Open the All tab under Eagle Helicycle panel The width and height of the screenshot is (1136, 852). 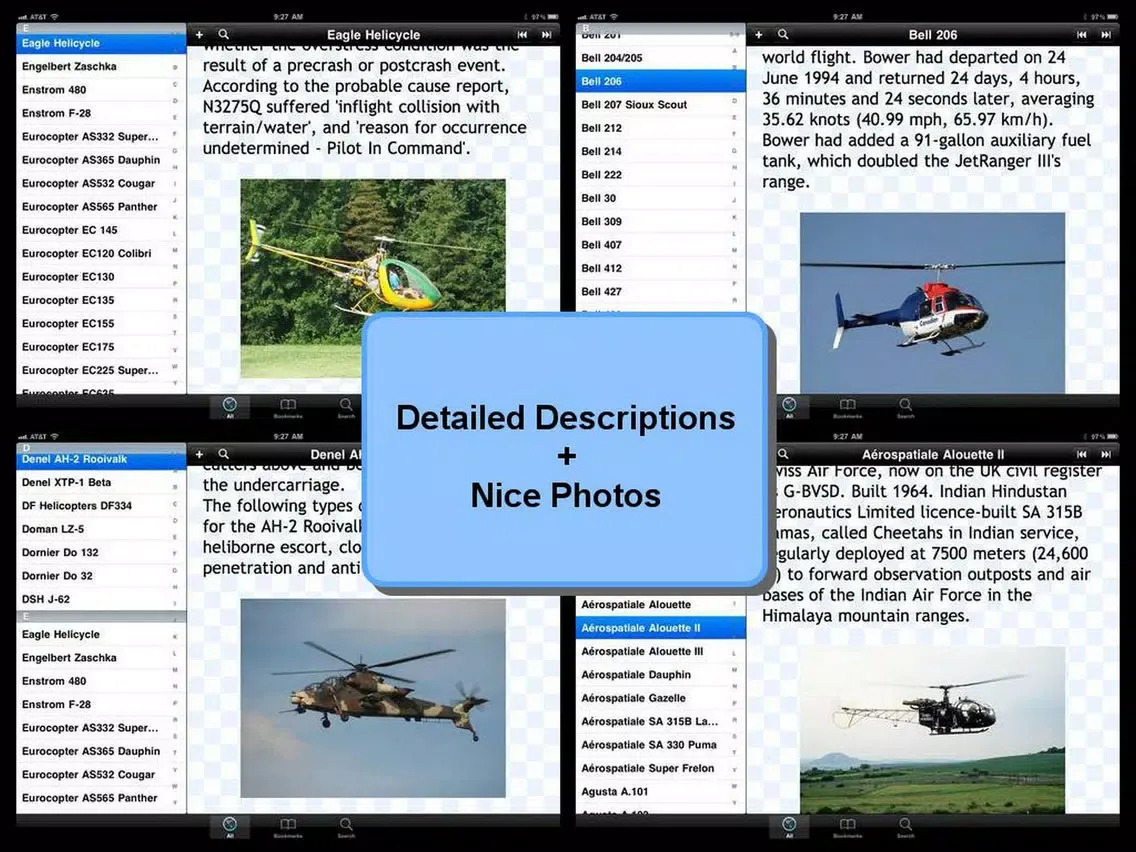point(230,407)
